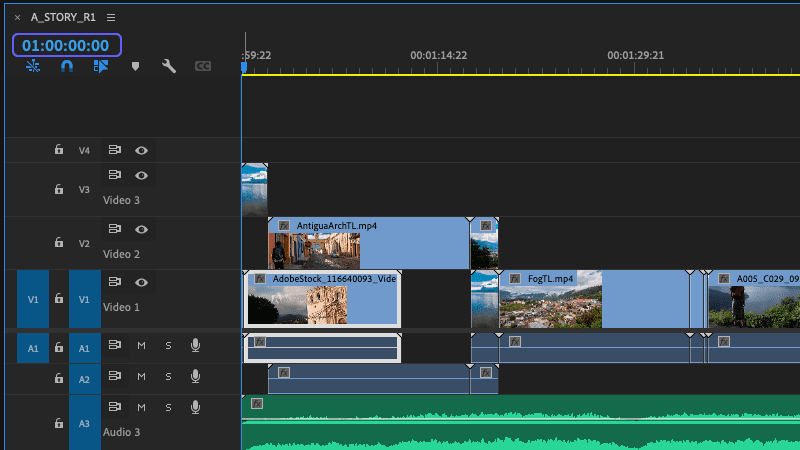This screenshot has height=450, width=800.
Task: Solo track A2
Action: point(168,377)
